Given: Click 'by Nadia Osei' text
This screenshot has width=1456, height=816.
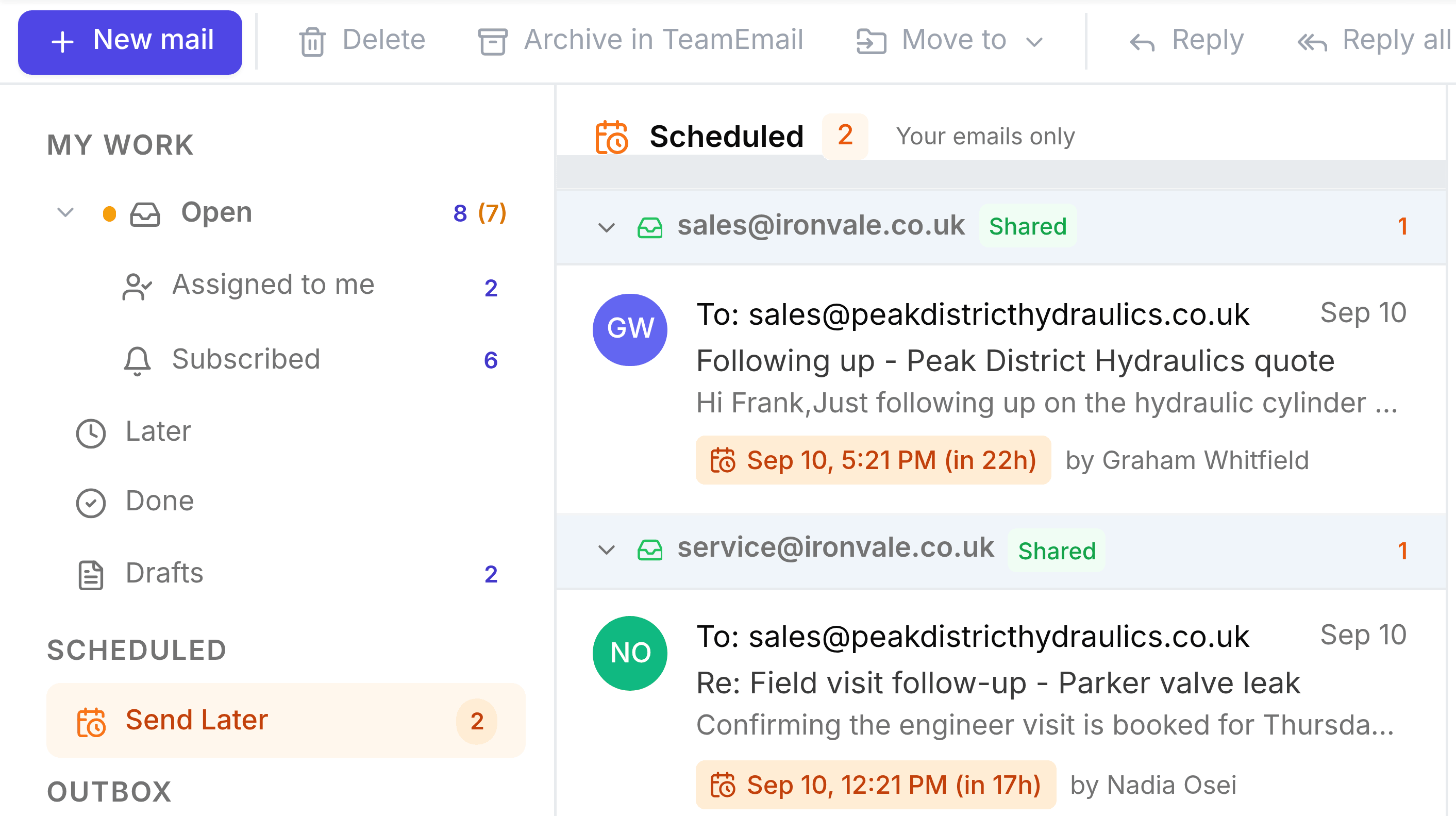Looking at the screenshot, I should click(x=1153, y=785).
